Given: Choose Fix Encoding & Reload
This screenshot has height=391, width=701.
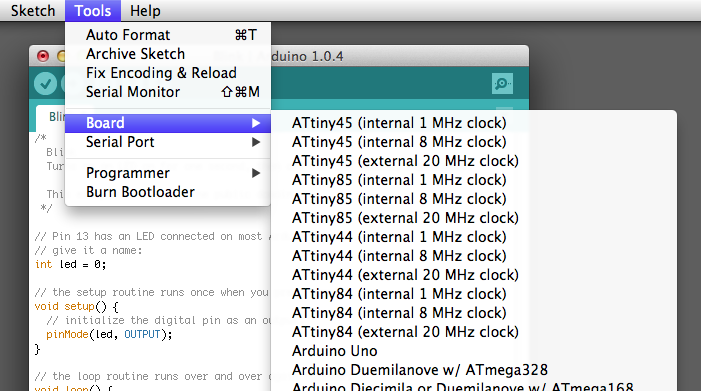Looking at the screenshot, I should coord(168,73).
